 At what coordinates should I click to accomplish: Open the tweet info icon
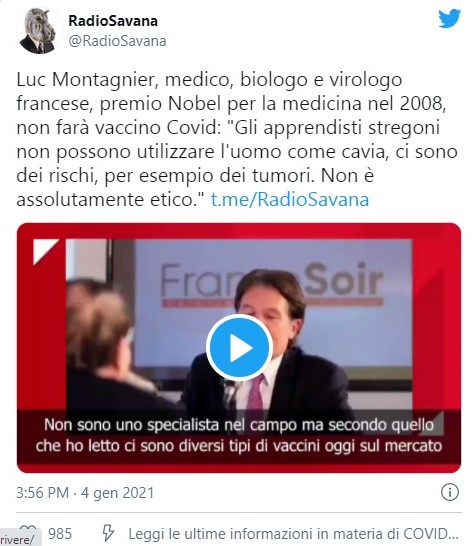pos(450,492)
